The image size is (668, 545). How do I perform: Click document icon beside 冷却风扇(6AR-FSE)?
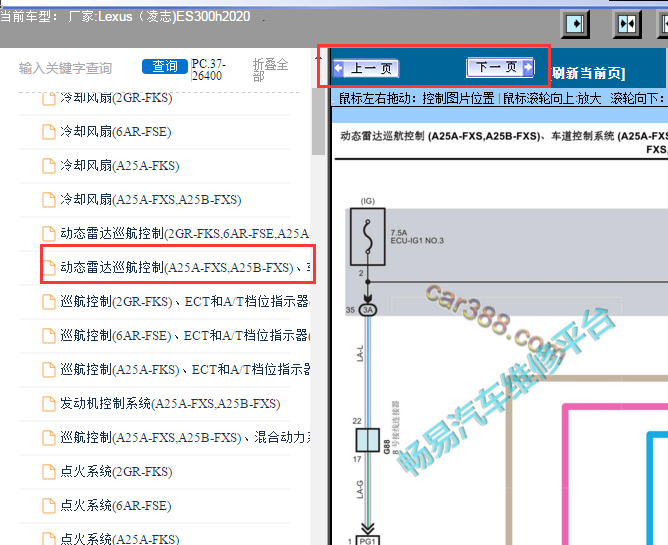[49, 132]
